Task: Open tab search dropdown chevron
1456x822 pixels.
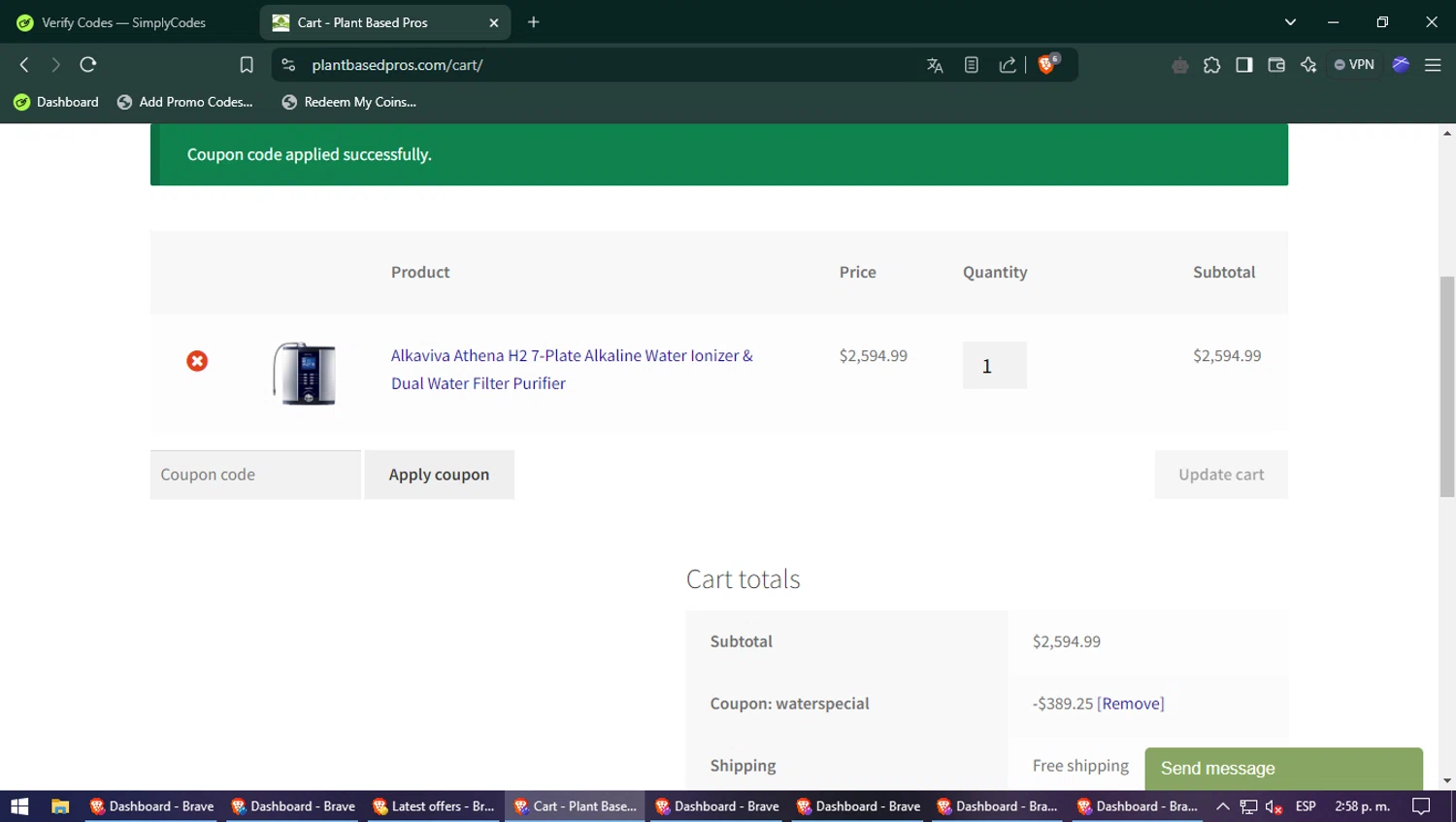Action: point(1290,21)
